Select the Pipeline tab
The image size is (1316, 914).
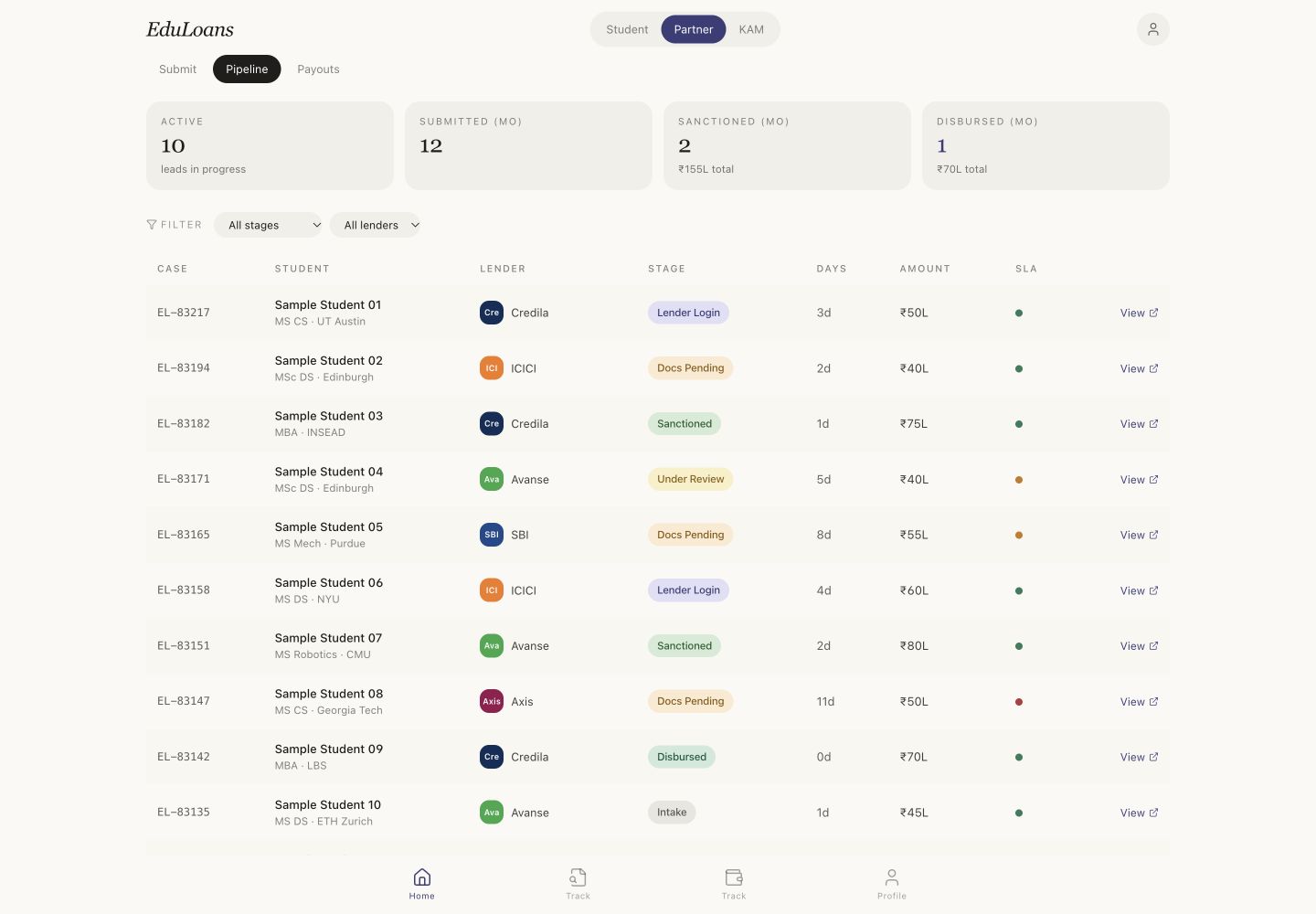tap(247, 69)
